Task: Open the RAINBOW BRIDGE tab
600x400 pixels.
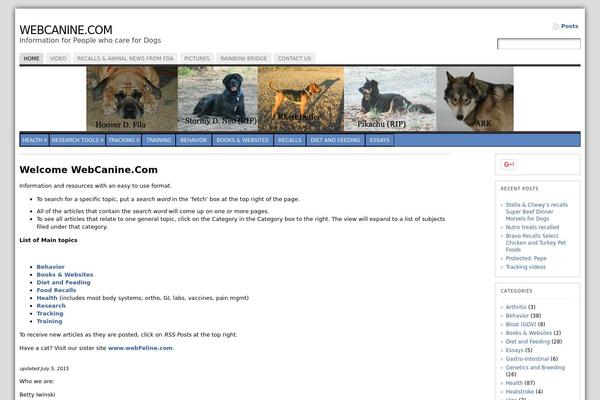Action: pos(244,59)
